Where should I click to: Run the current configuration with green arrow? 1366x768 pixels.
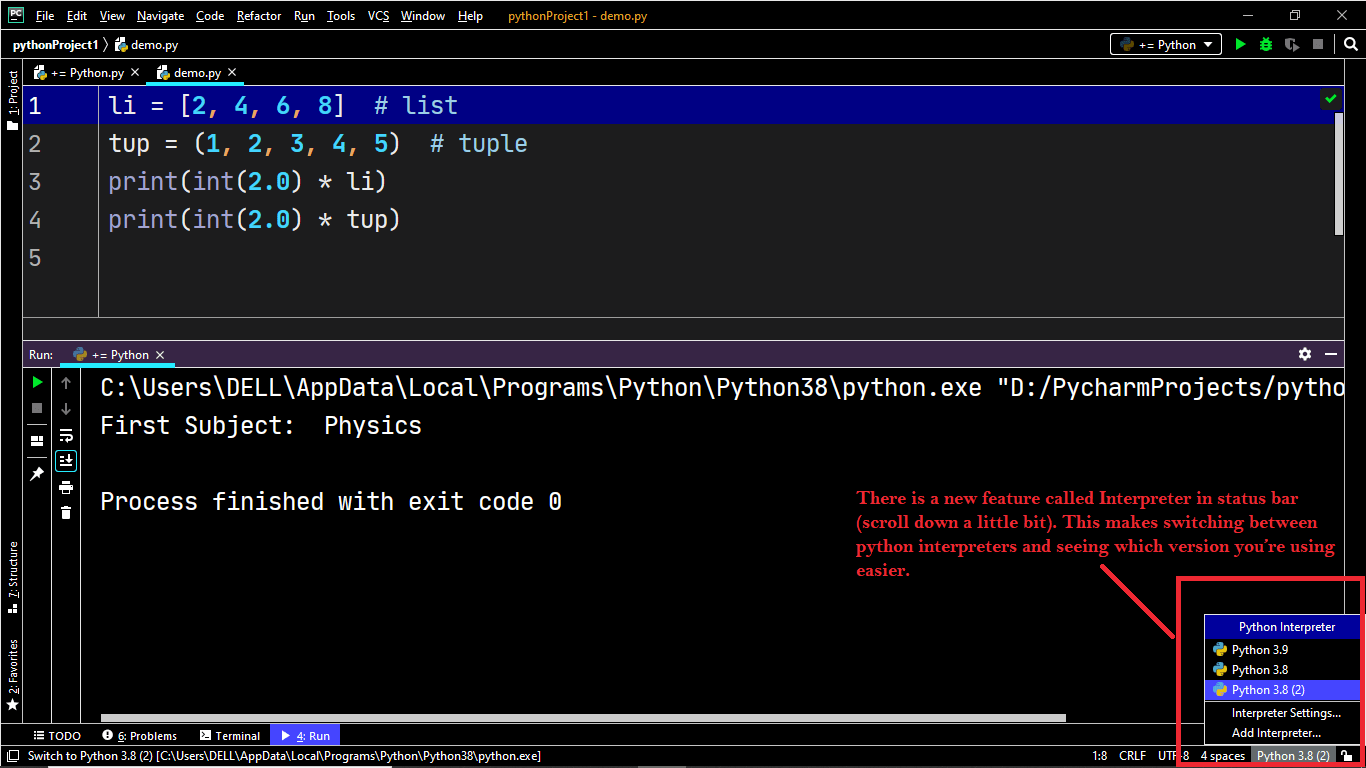1240,44
